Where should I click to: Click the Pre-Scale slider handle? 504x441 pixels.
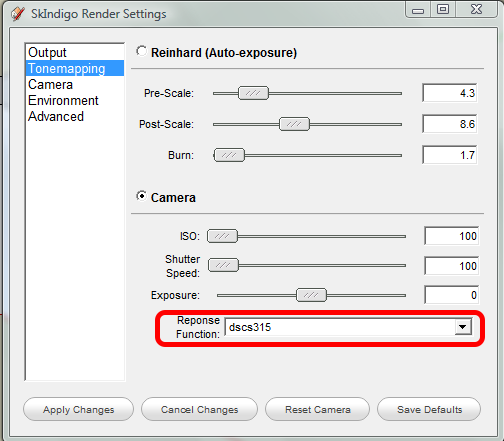pyautogui.click(x=253, y=93)
